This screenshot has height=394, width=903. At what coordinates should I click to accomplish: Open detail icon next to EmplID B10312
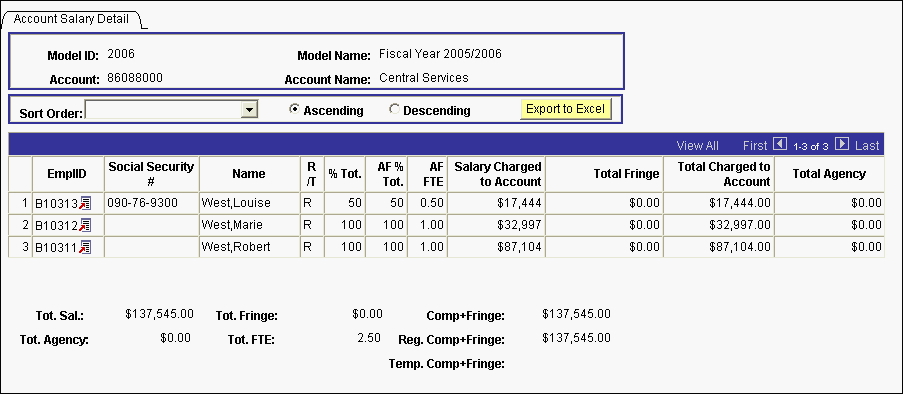point(85,225)
